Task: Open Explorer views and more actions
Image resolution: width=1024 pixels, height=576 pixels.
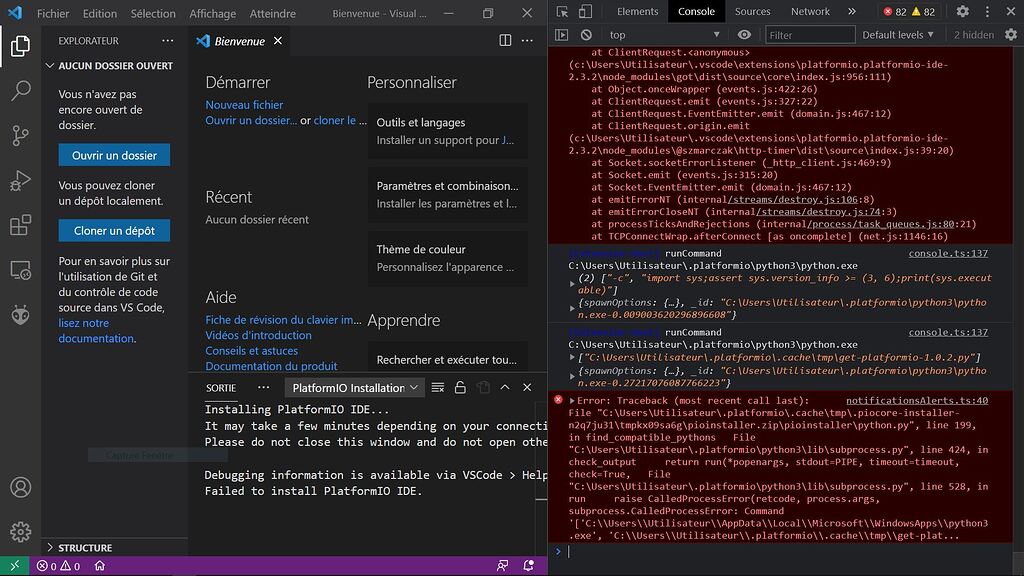Action: (x=168, y=40)
